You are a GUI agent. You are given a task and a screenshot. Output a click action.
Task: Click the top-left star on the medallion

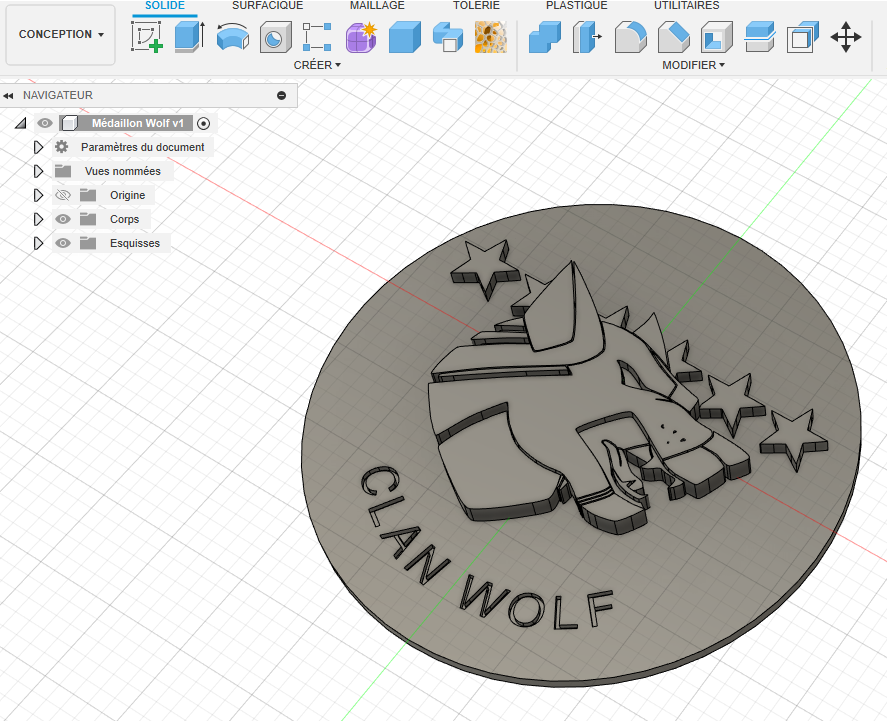pos(485,267)
